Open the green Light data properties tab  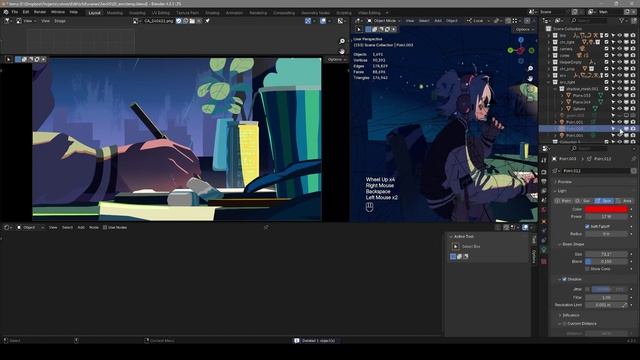point(544,250)
